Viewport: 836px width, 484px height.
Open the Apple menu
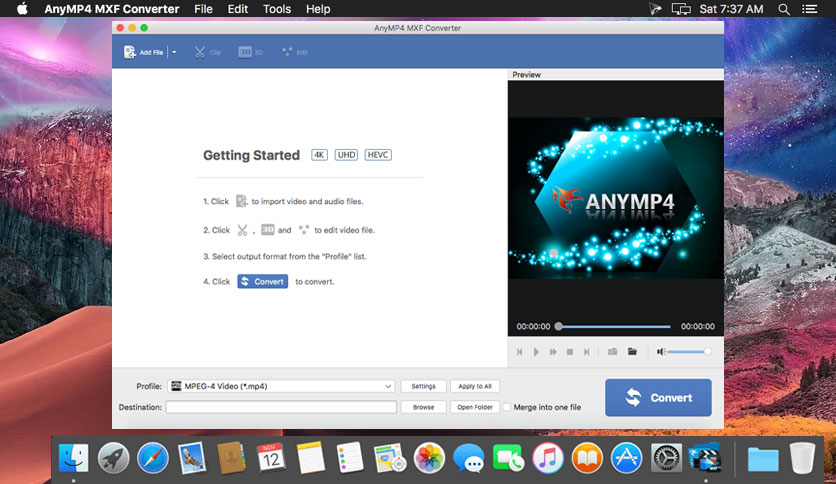22,9
